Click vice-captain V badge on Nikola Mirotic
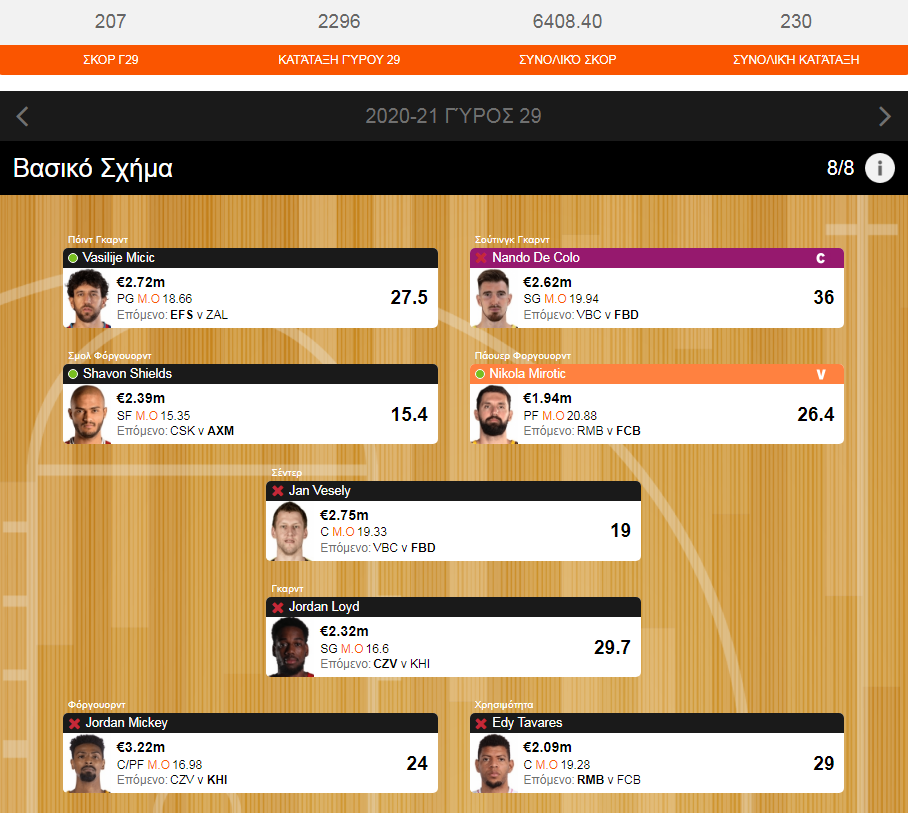Viewport: 908px width, 813px height. [x=820, y=374]
